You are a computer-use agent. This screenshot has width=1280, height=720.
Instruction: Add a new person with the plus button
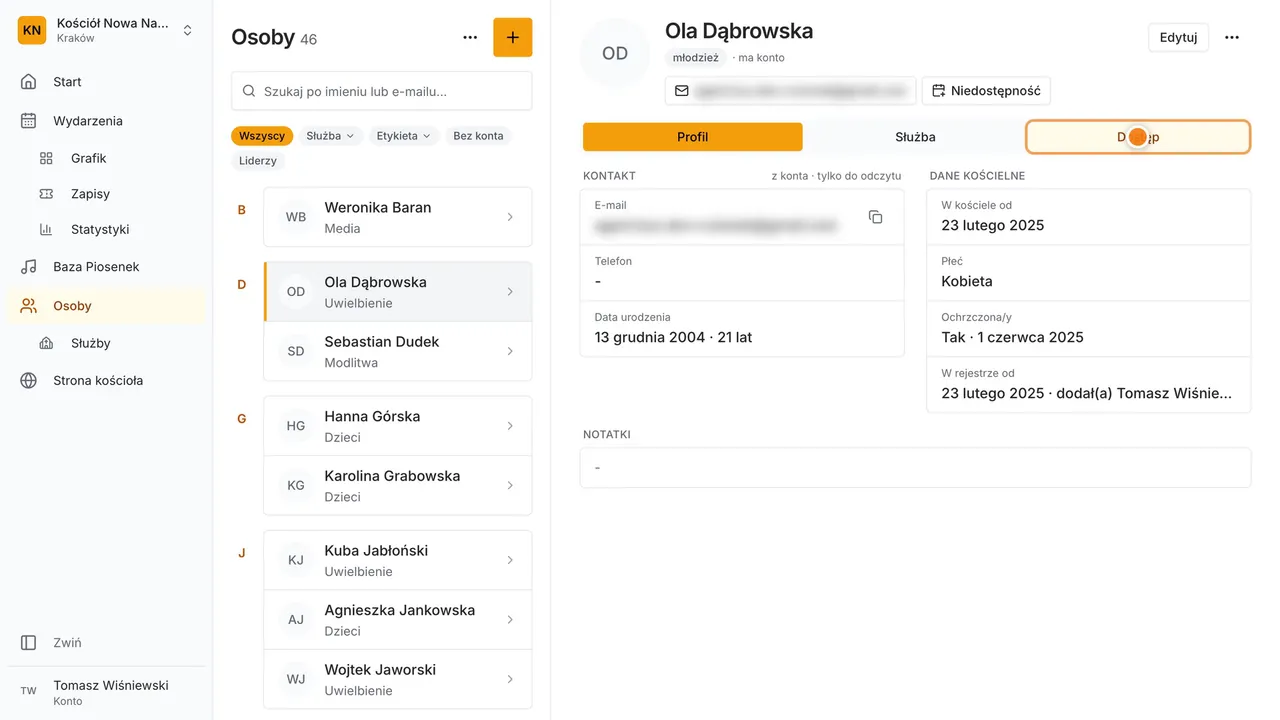click(x=513, y=38)
